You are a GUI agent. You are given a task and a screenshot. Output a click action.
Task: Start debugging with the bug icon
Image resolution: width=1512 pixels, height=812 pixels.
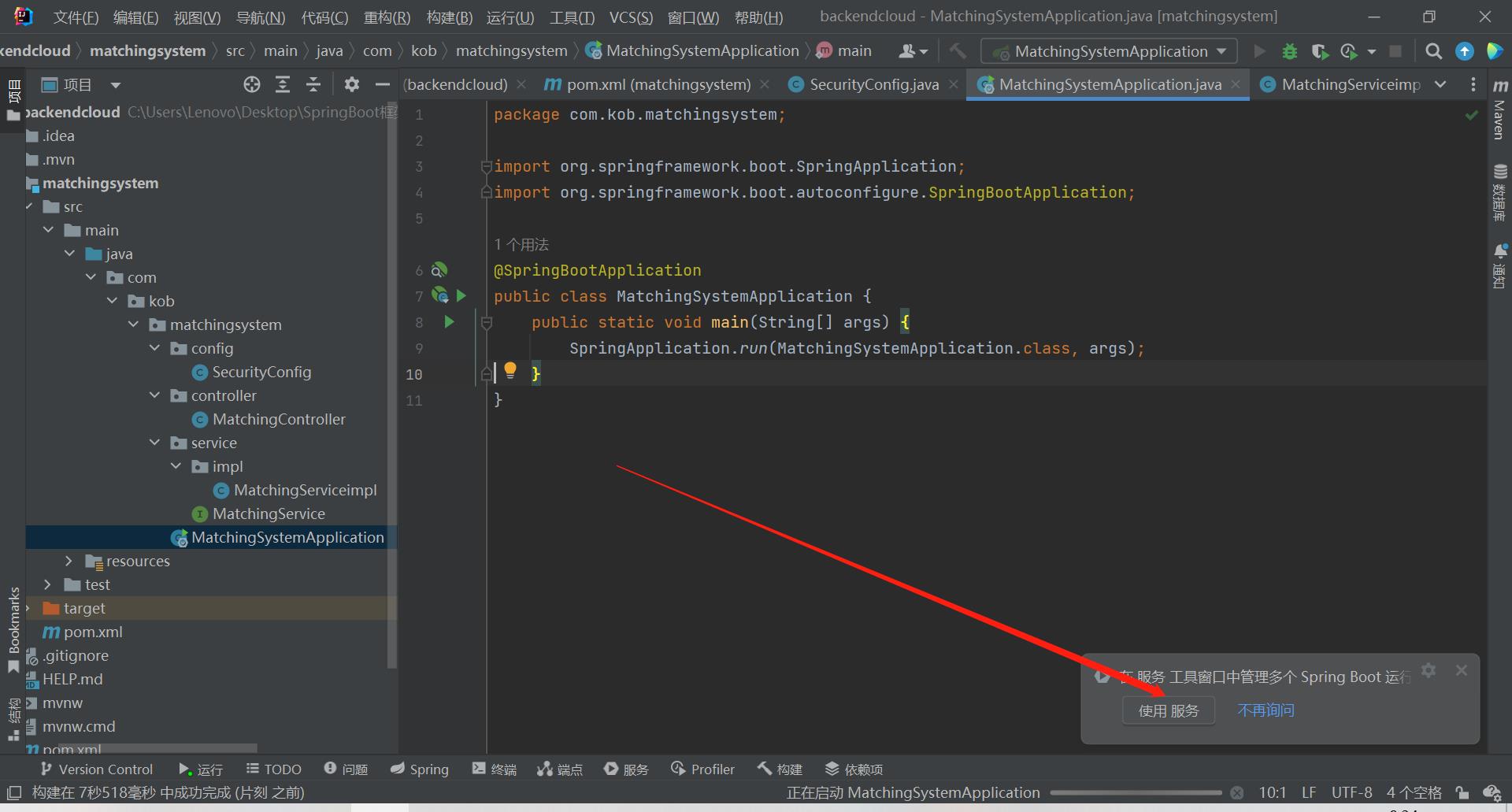1289,51
